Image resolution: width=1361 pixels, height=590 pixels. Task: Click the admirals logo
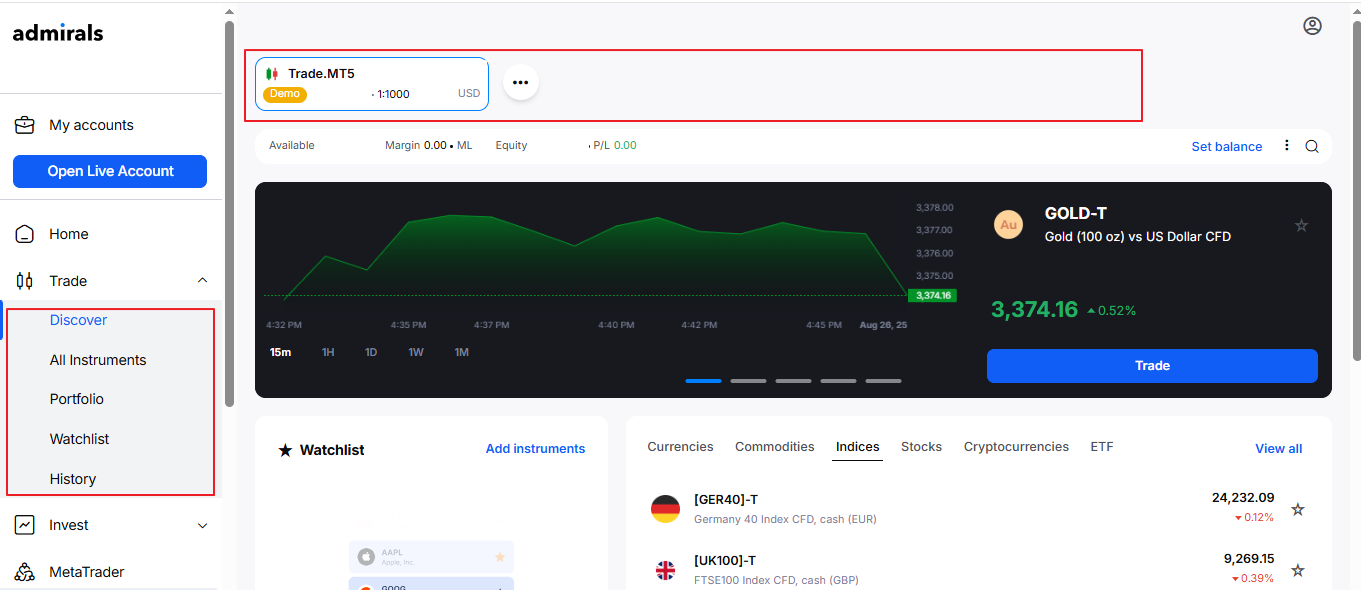58,32
